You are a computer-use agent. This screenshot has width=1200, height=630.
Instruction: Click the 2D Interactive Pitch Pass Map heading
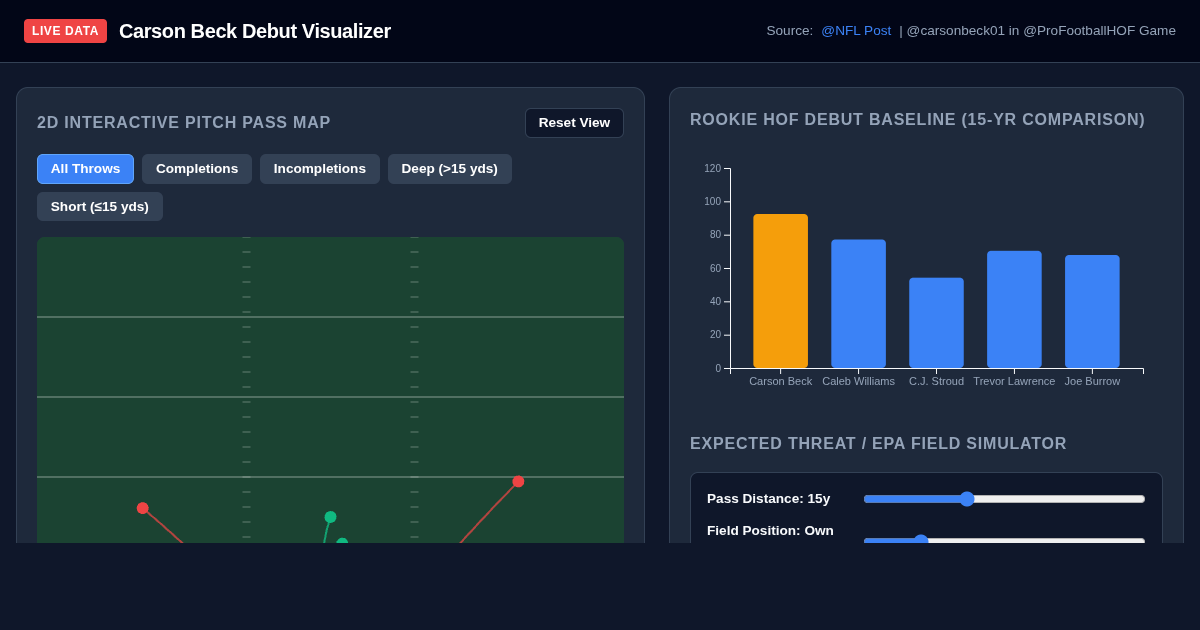point(184,123)
